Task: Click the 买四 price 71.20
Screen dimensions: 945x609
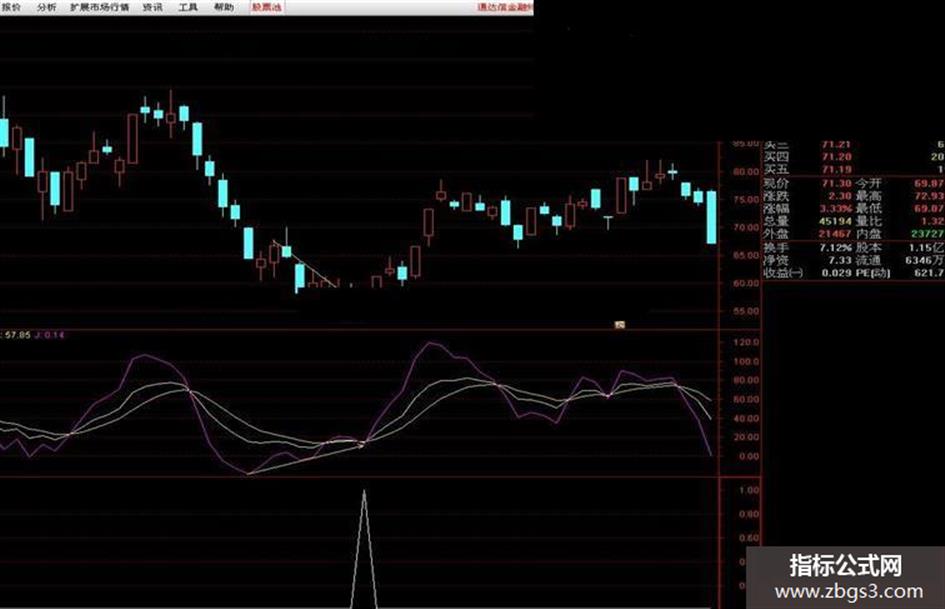Action: tap(837, 157)
